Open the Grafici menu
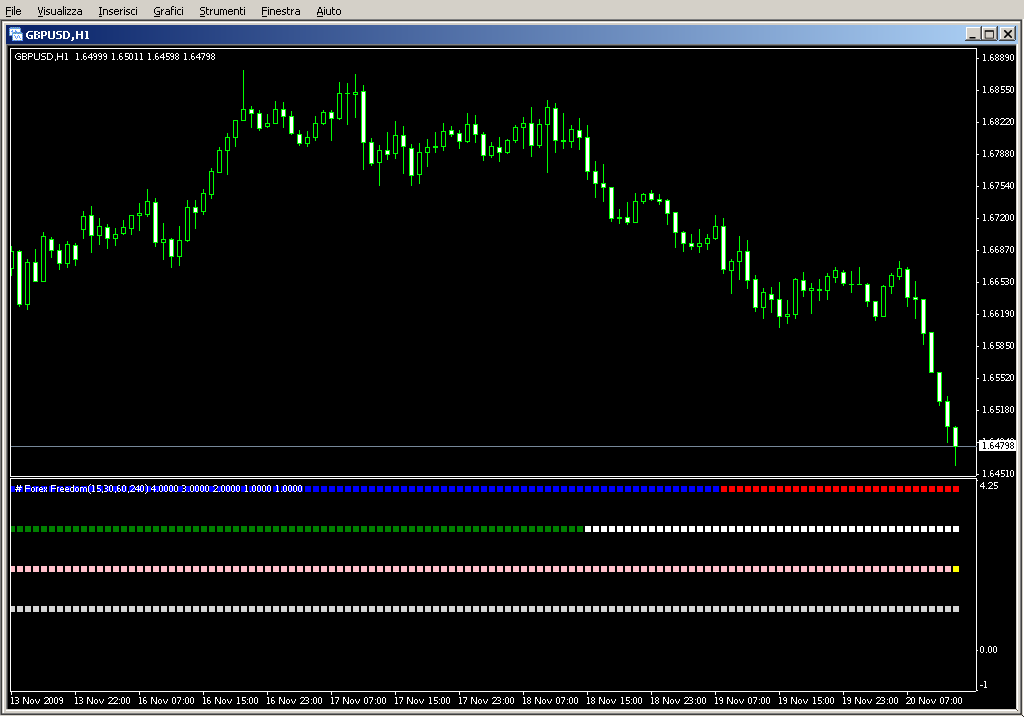The width and height of the screenshot is (1024, 717). point(168,11)
